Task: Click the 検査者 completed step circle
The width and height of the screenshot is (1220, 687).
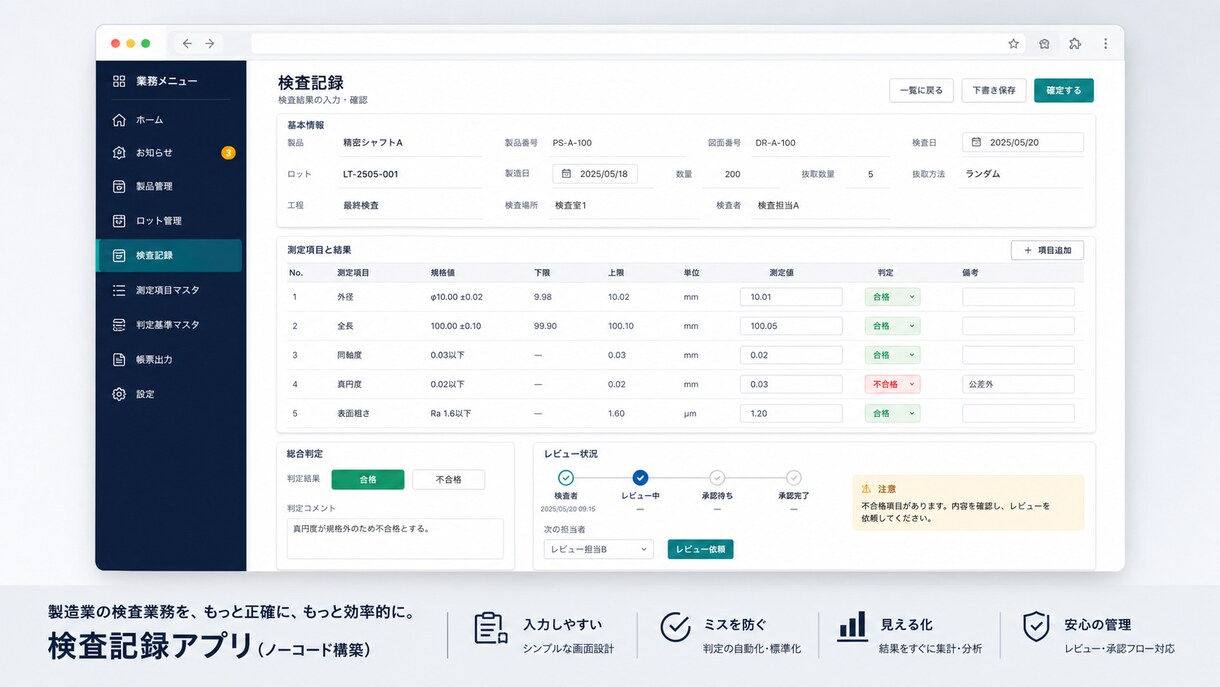Action: (x=566, y=478)
